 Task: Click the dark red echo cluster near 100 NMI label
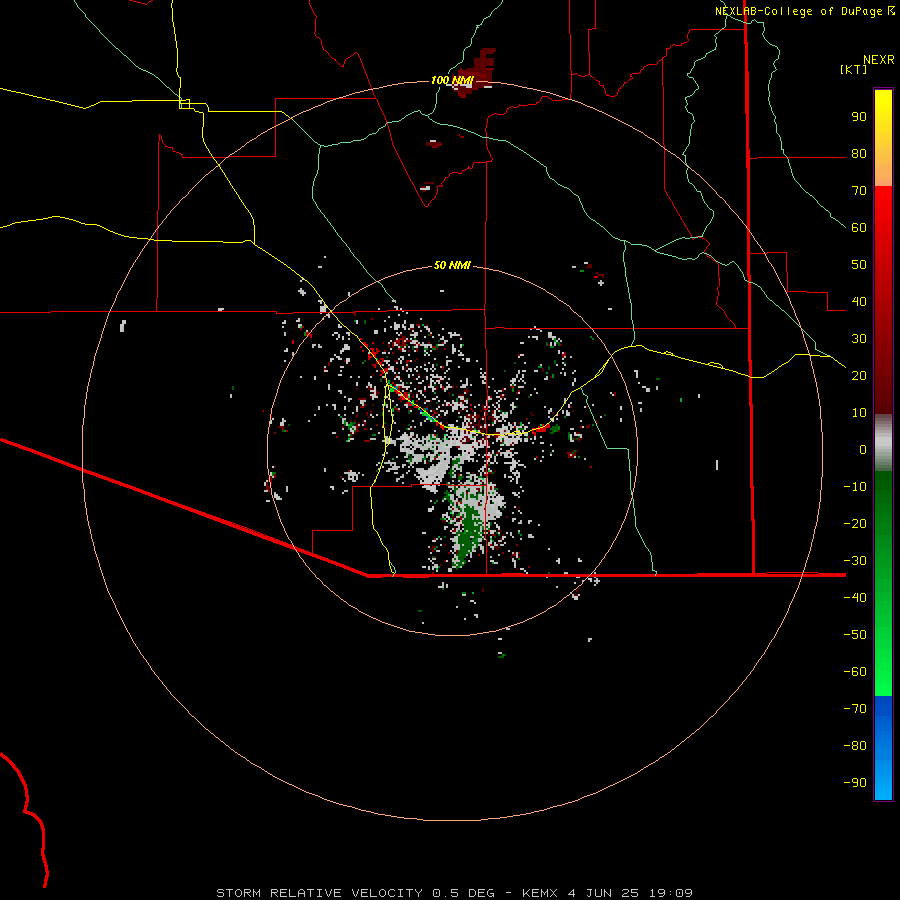tap(475, 73)
